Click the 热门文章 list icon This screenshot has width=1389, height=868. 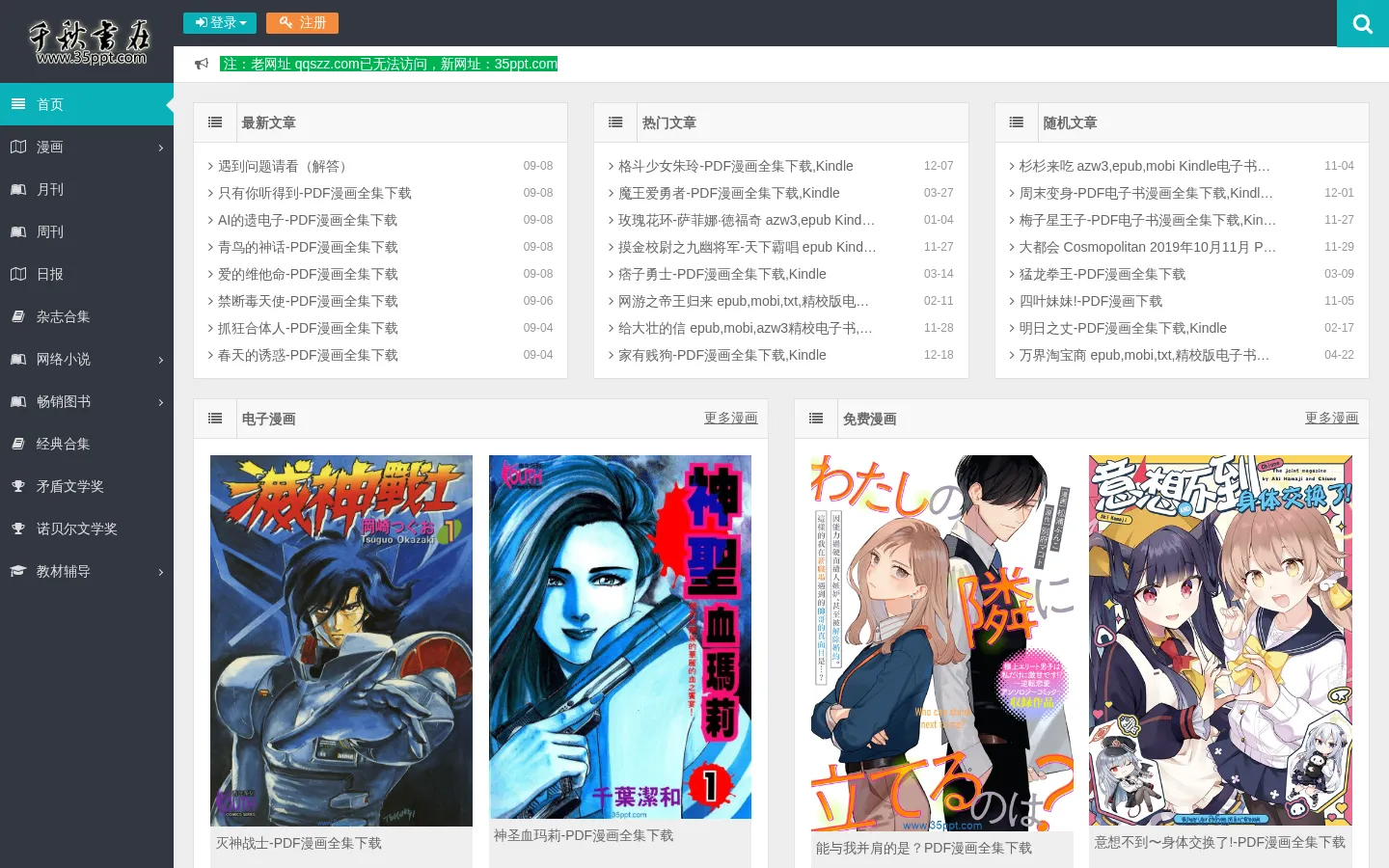pos(615,122)
